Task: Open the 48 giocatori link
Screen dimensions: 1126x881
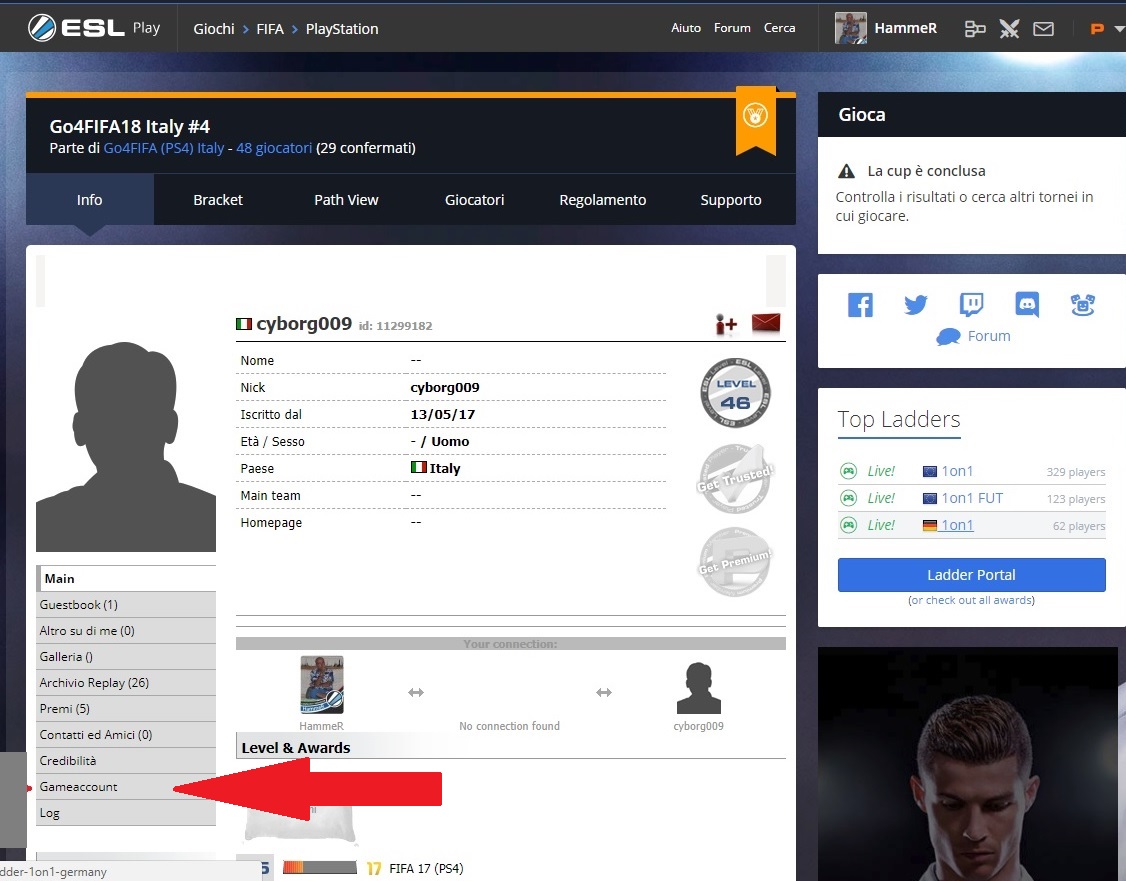Action: tap(274, 148)
